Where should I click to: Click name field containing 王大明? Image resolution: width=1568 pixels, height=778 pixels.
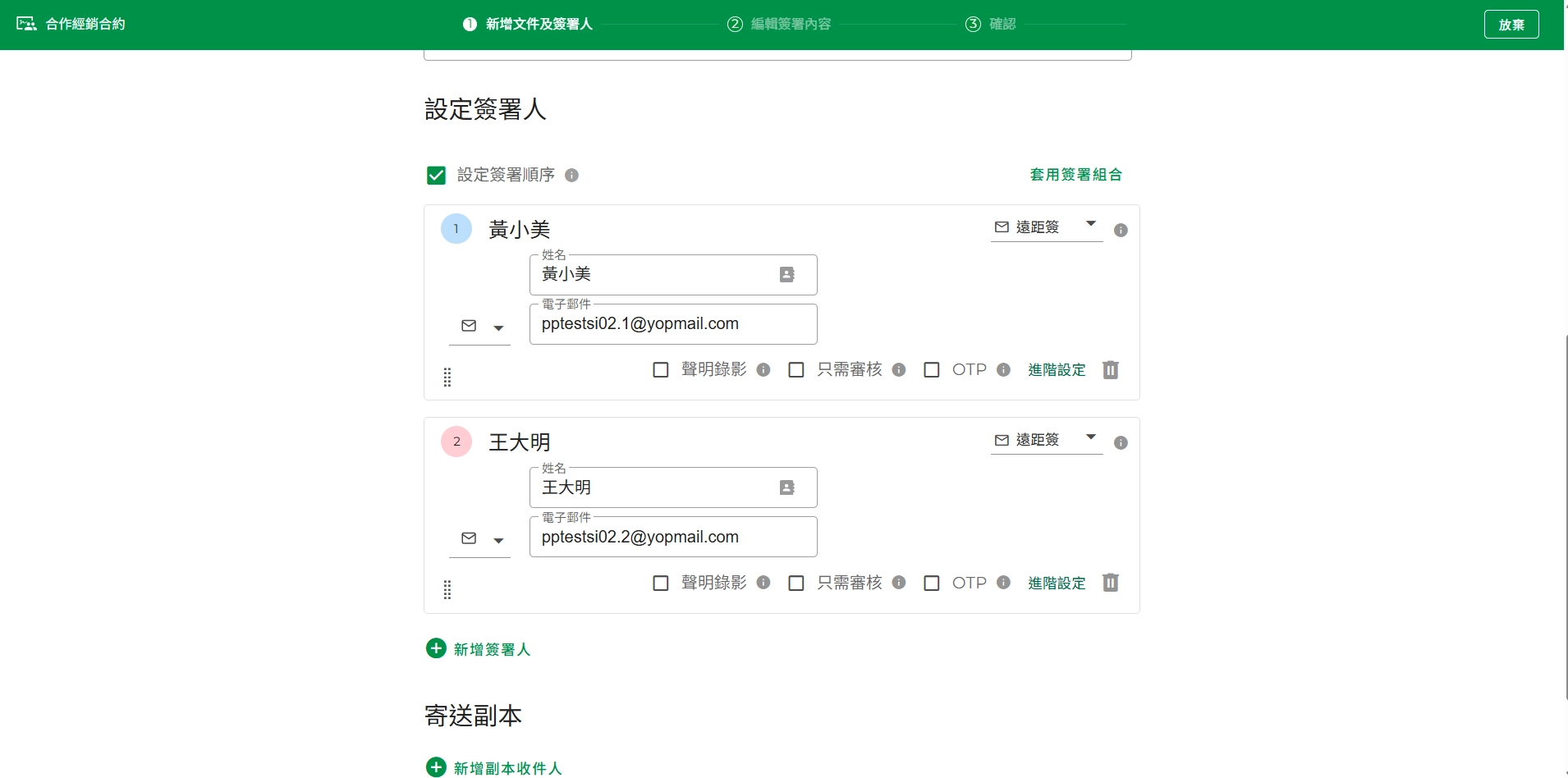673,487
